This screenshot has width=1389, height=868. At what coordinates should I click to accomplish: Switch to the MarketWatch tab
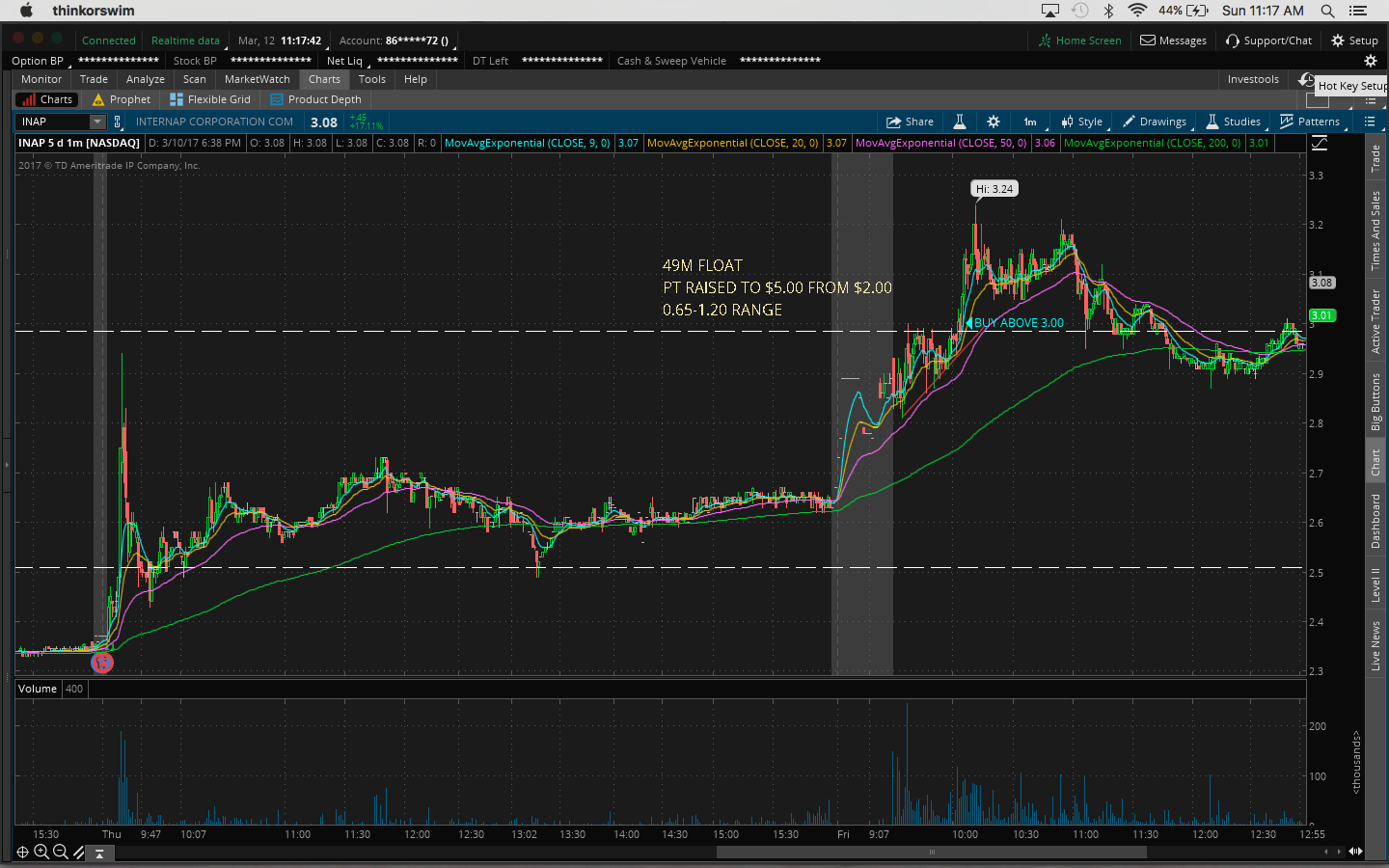[x=257, y=79]
